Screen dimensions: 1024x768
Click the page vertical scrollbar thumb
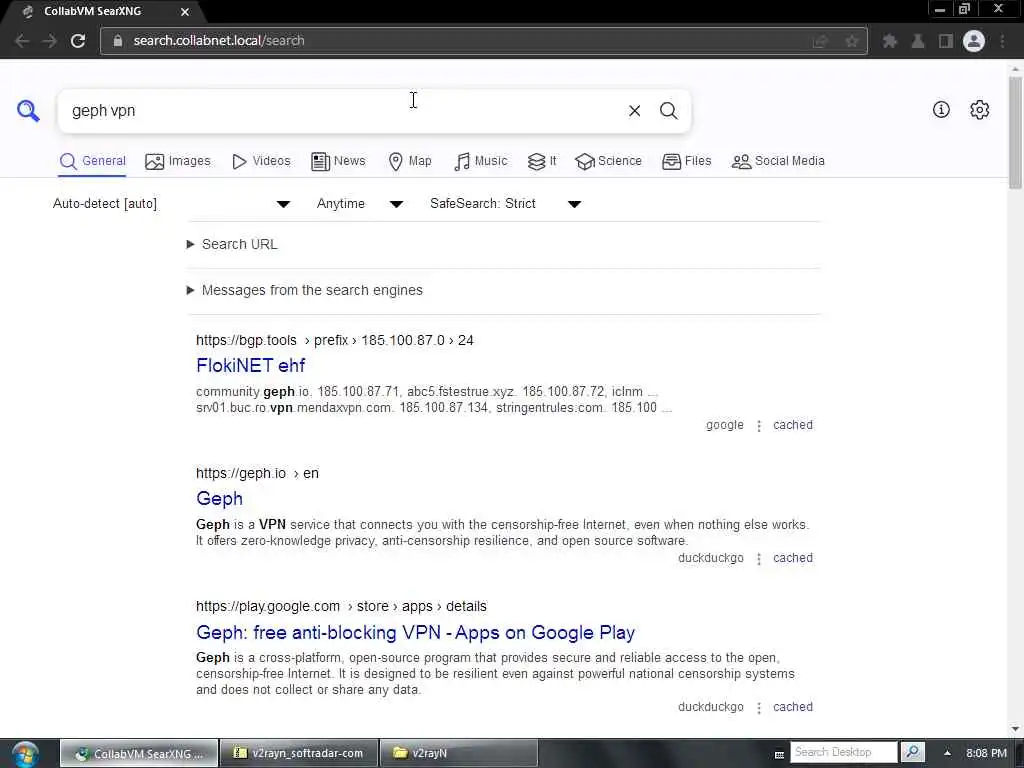point(1015,132)
